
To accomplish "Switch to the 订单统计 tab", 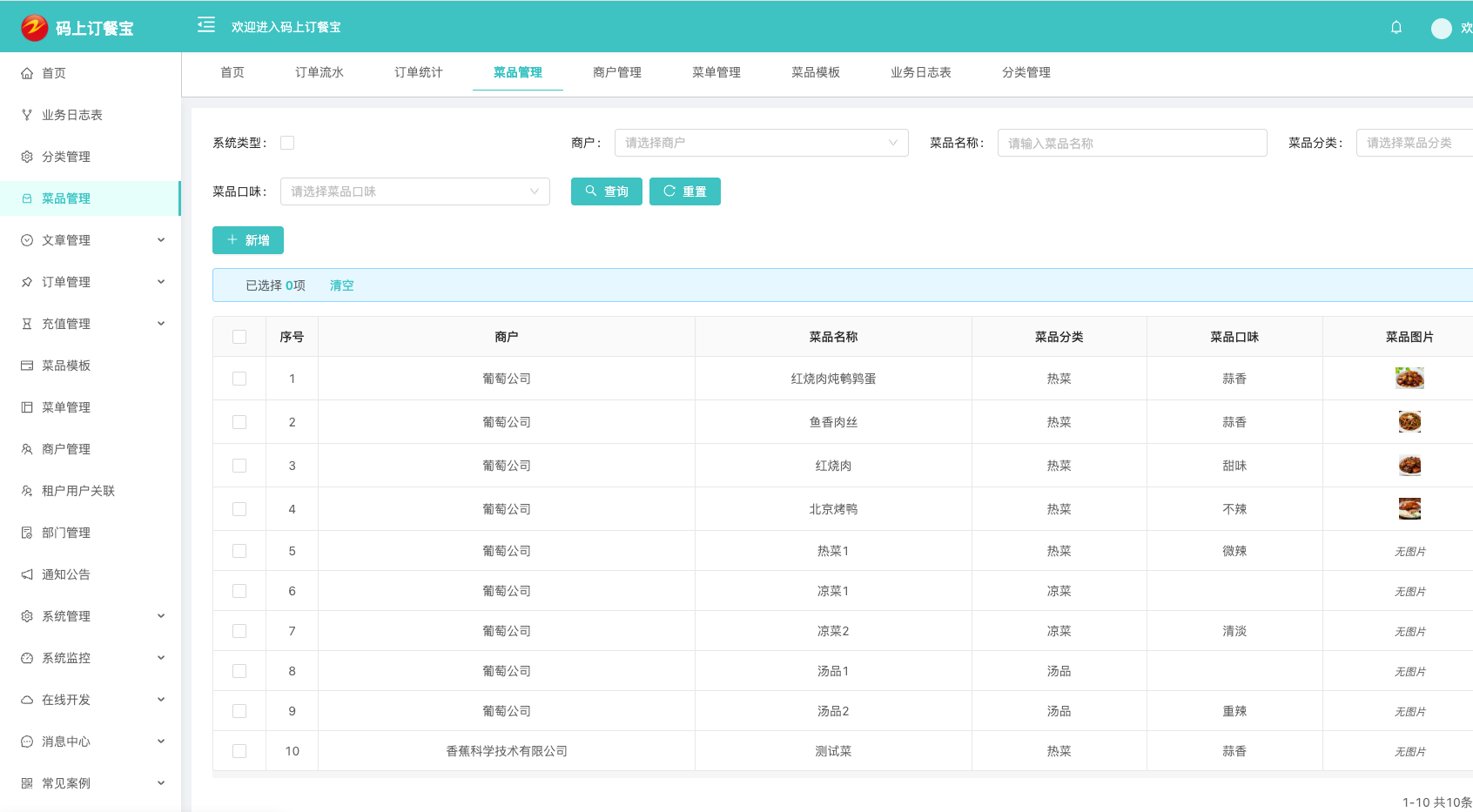I will point(419,72).
